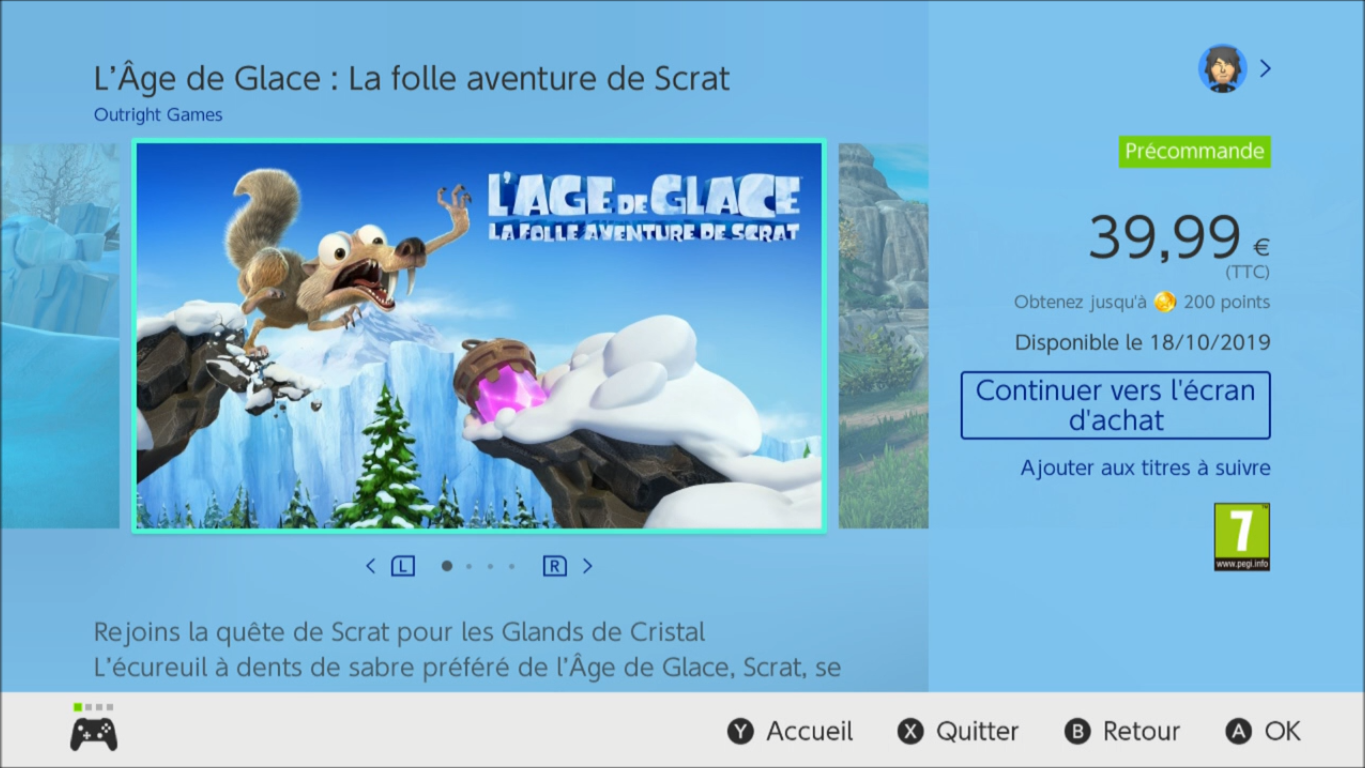Click Continuer vers l'écran d'achat button
This screenshot has height=768, width=1365.
click(x=1115, y=405)
